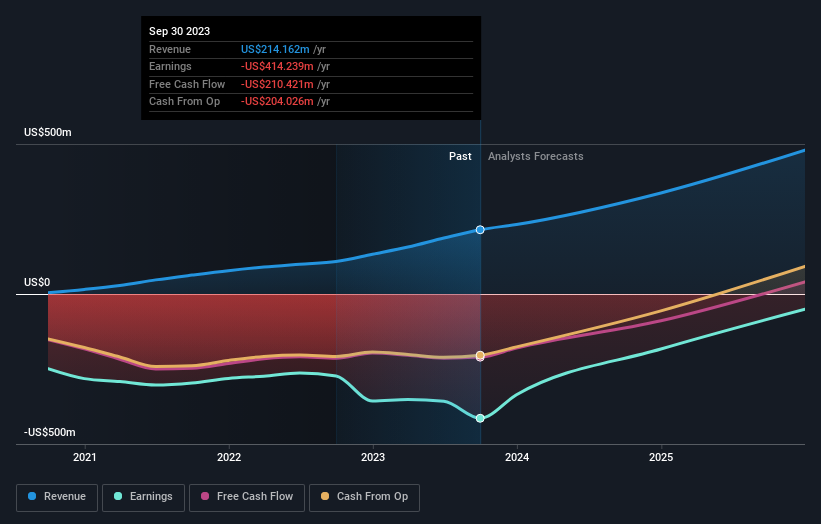The width and height of the screenshot is (821, 524).
Task: Select the 2023 x-axis label
Action: [373, 457]
